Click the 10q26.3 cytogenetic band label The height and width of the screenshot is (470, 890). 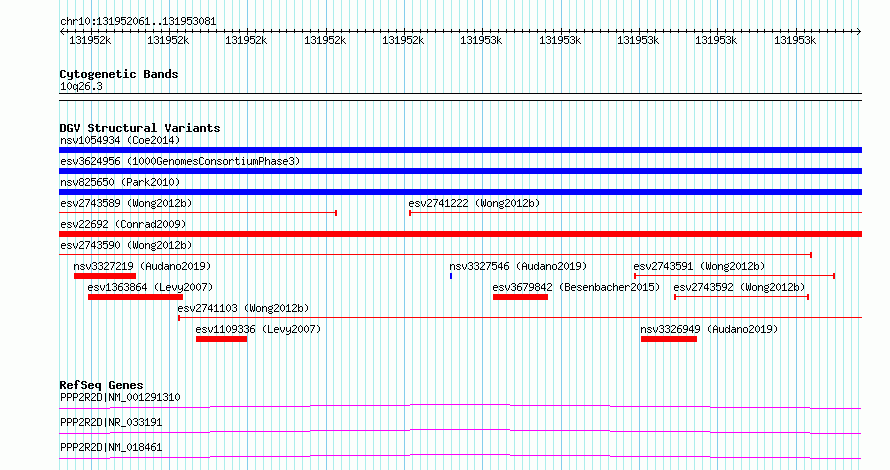pos(81,86)
